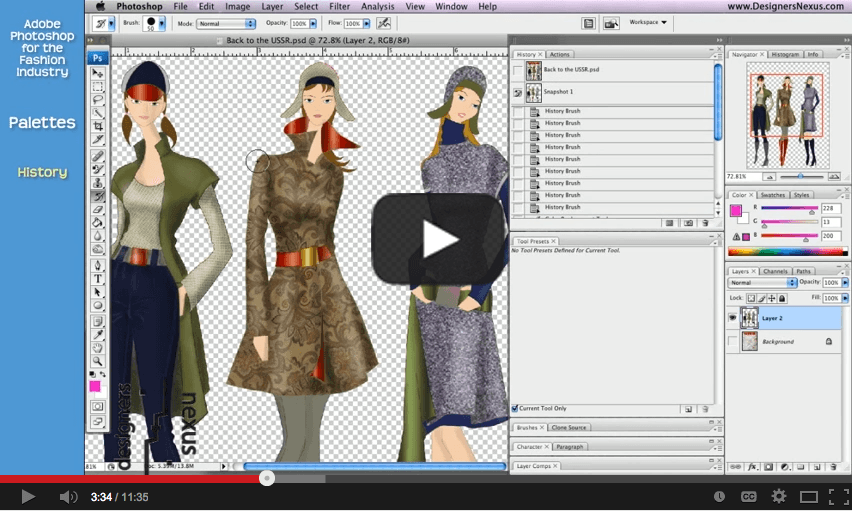The width and height of the screenshot is (852, 511).
Task: Show Background layer visibility box
Action: [732, 341]
